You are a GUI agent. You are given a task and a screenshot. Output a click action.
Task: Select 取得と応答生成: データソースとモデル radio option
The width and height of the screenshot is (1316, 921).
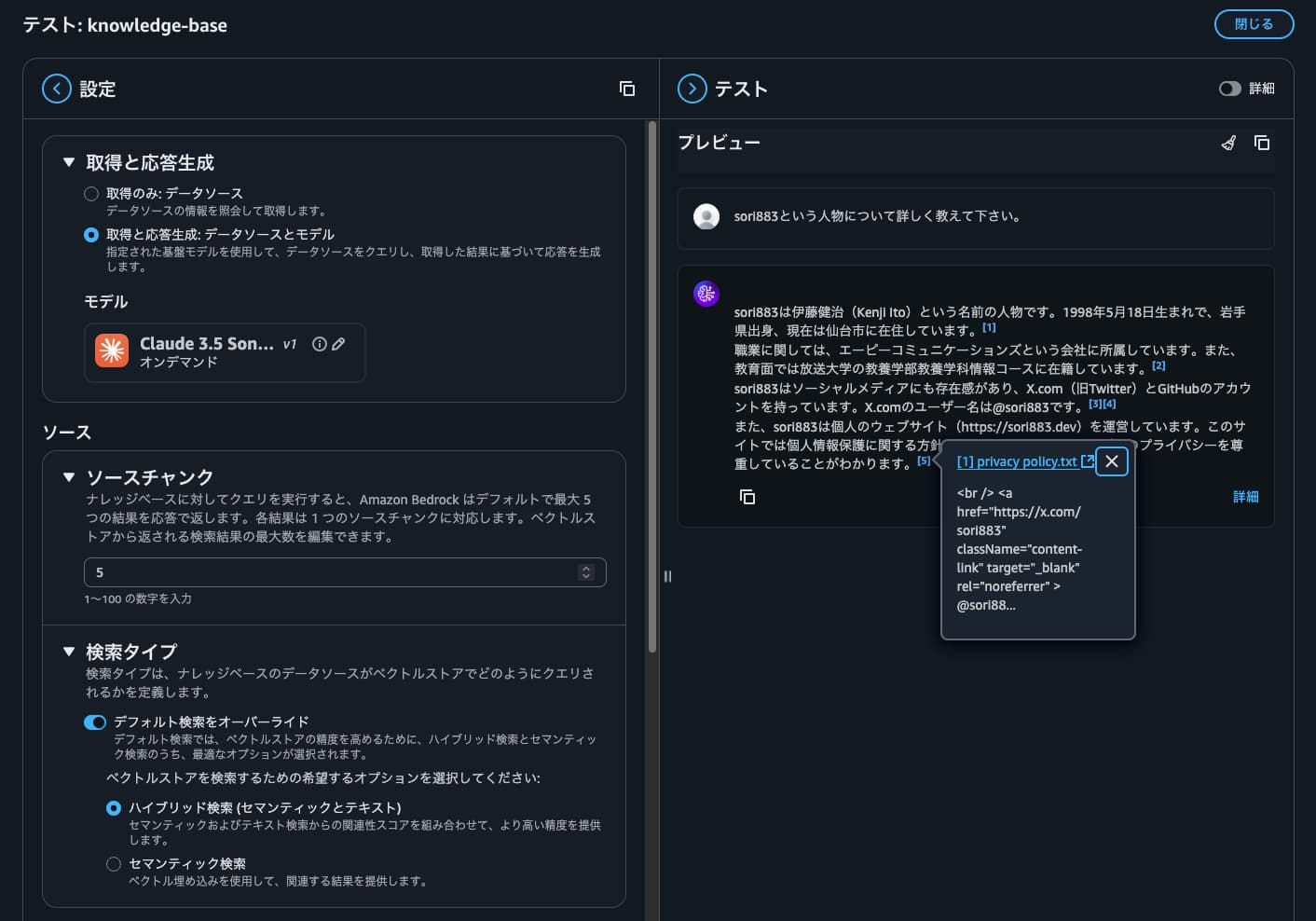(91, 235)
